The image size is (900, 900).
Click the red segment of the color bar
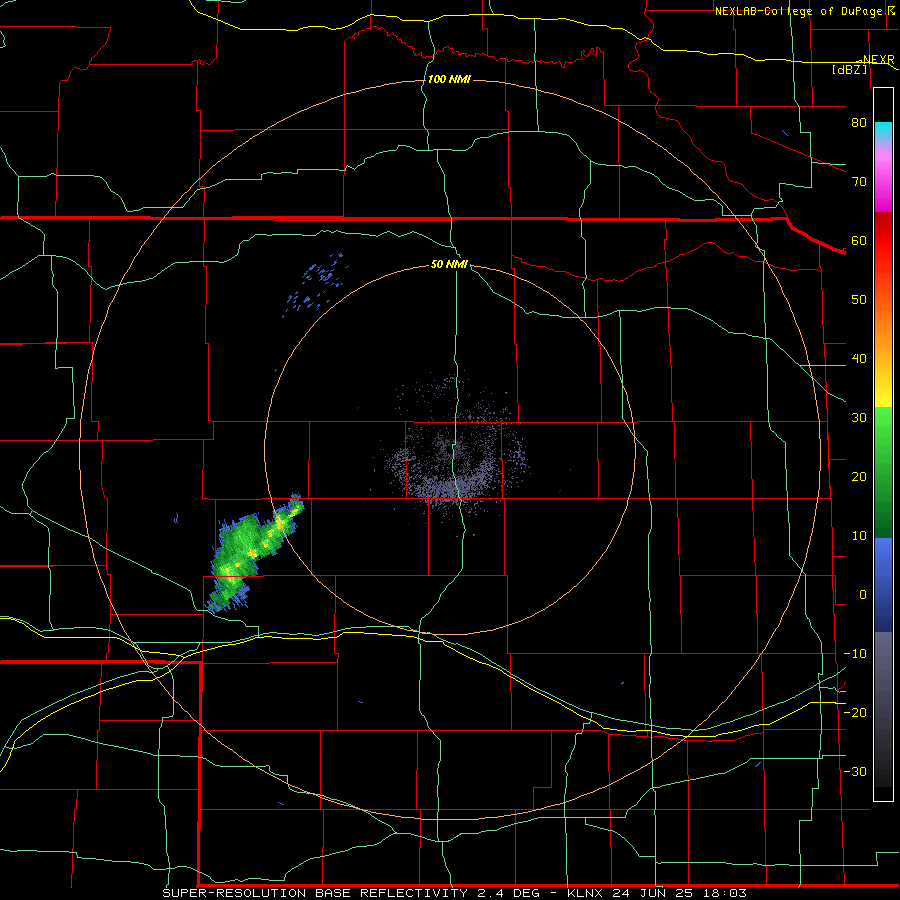tap(883, 240)
